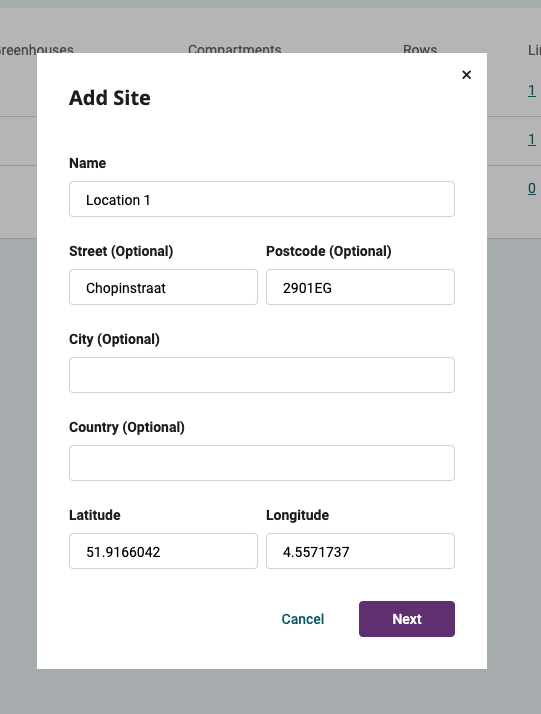Close the Add Site dialog with the X icon
The height and width of the screenshot is (714, 541).
pos(466,75)
